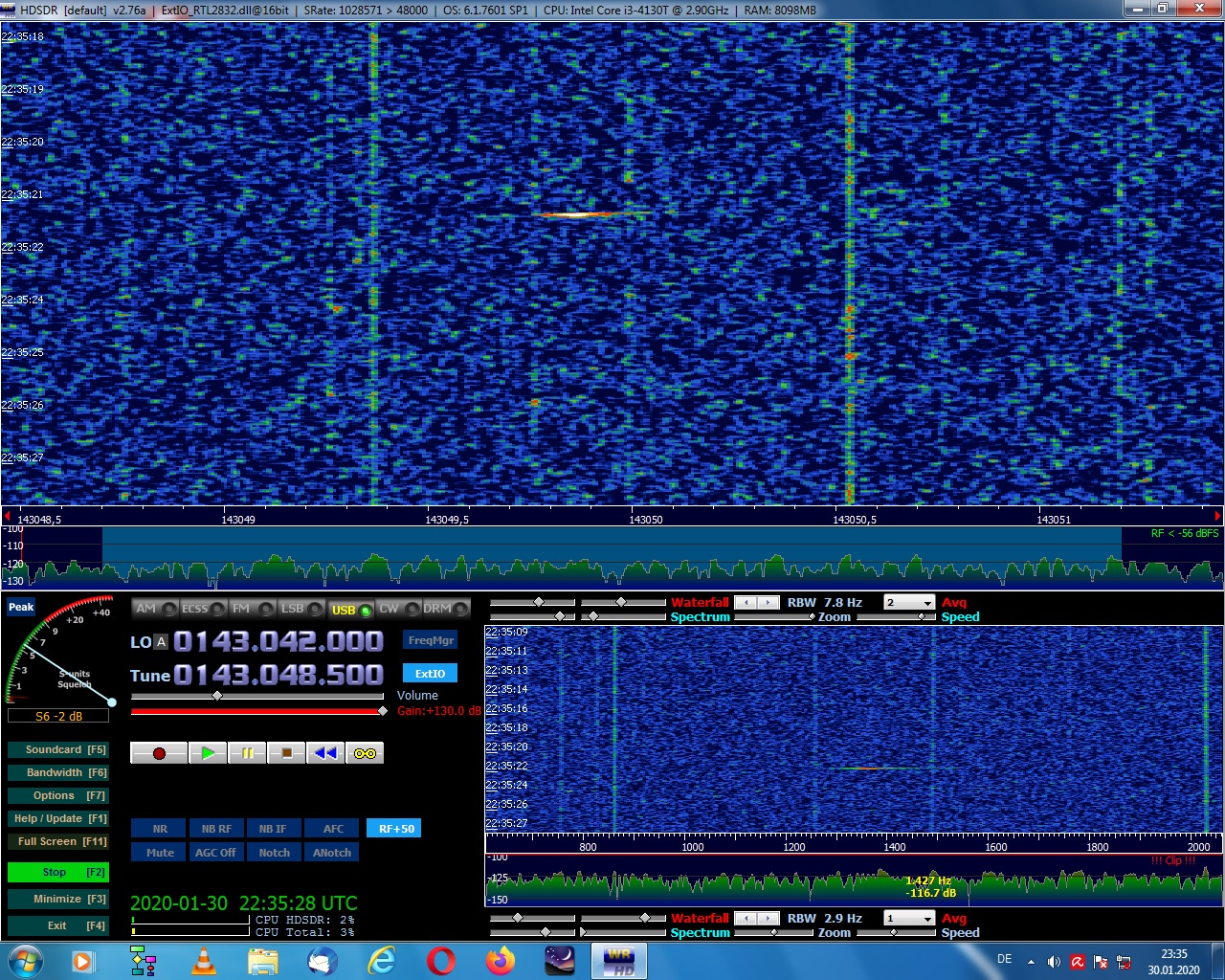Toggle the NB RF noise blanker
1225x980 pixels.
pos(216,829)
